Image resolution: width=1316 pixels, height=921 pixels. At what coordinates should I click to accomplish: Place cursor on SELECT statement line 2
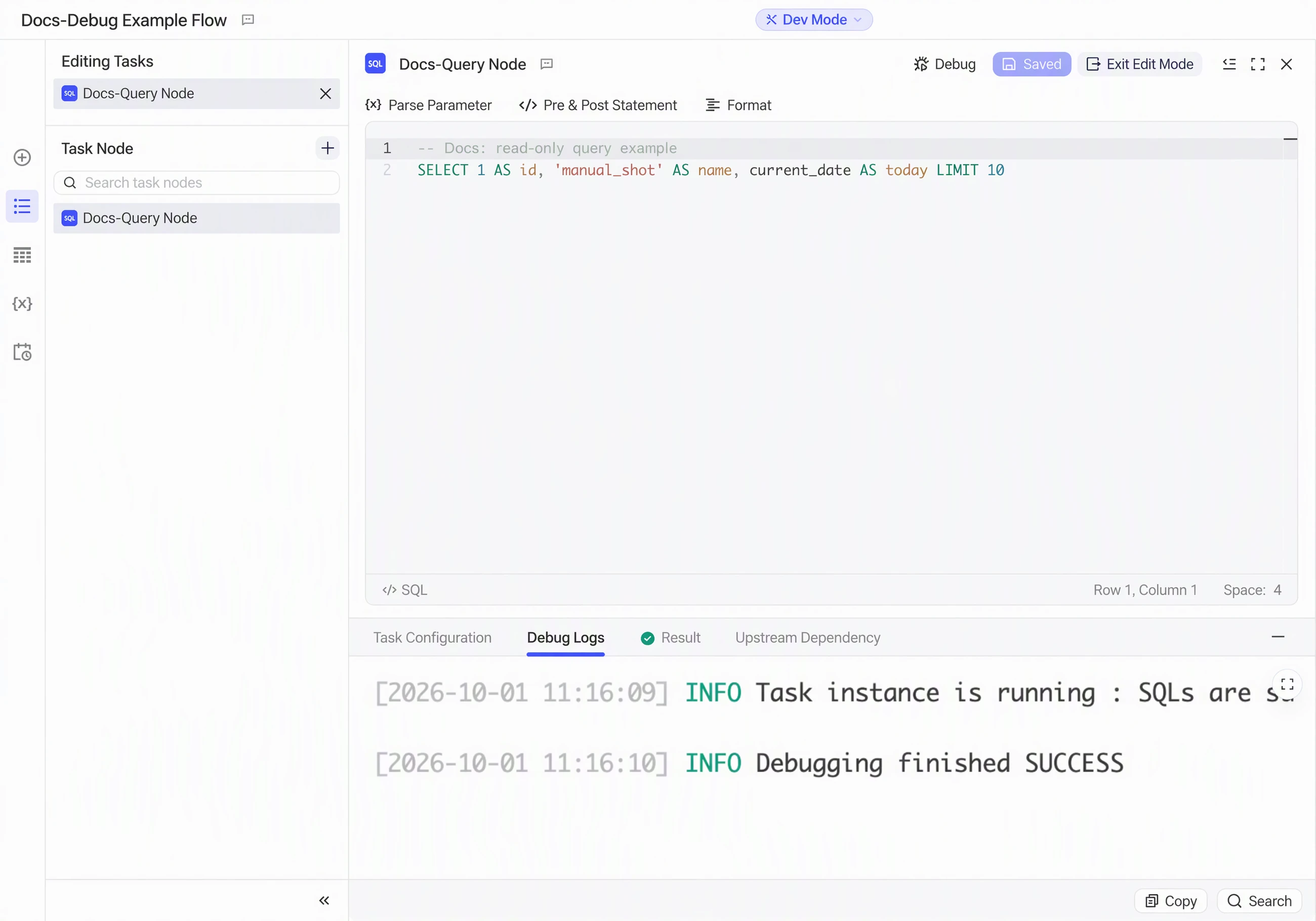(x=710, y=170)
